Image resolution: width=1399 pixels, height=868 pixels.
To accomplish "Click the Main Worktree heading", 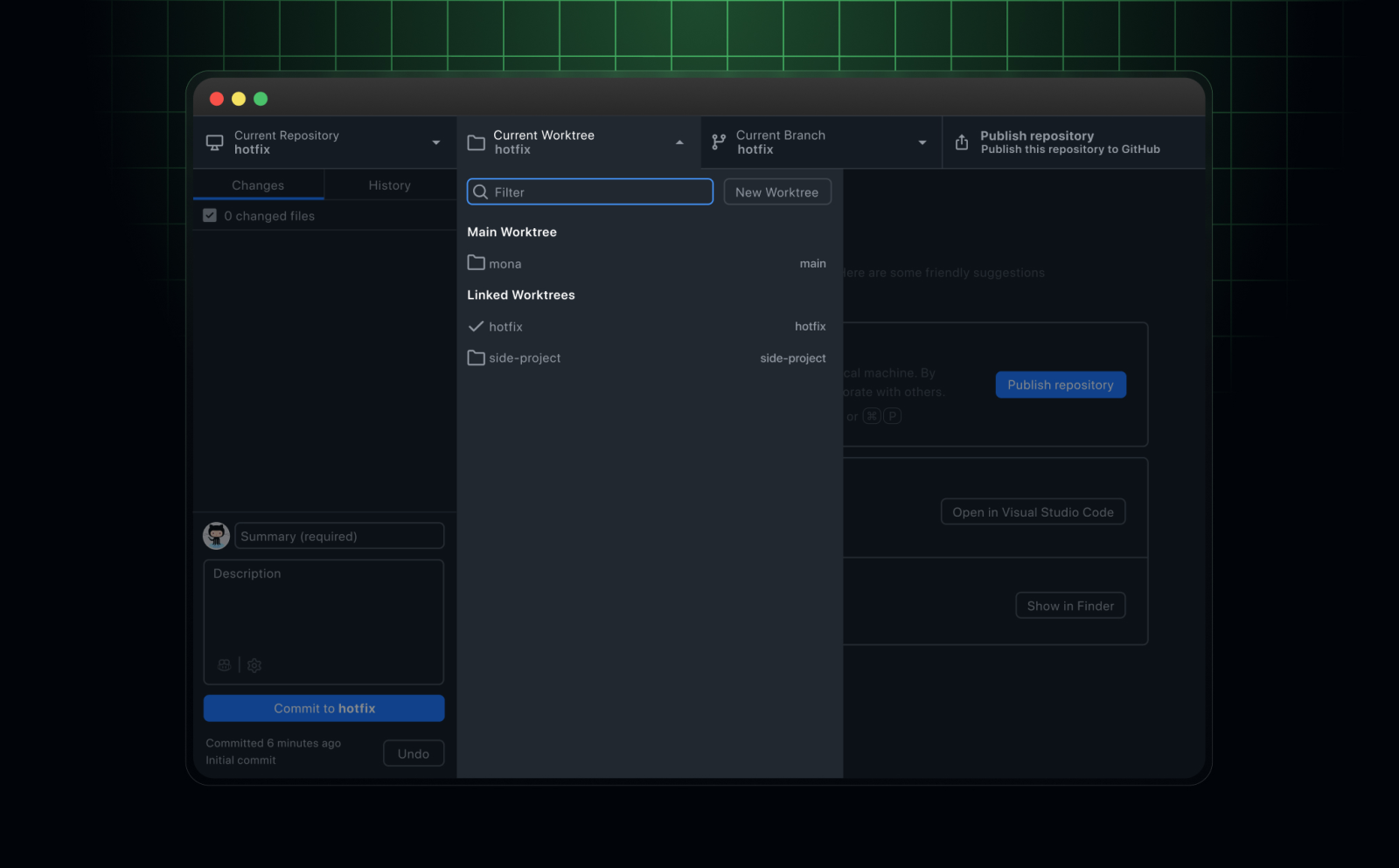I will pos(512,232).
